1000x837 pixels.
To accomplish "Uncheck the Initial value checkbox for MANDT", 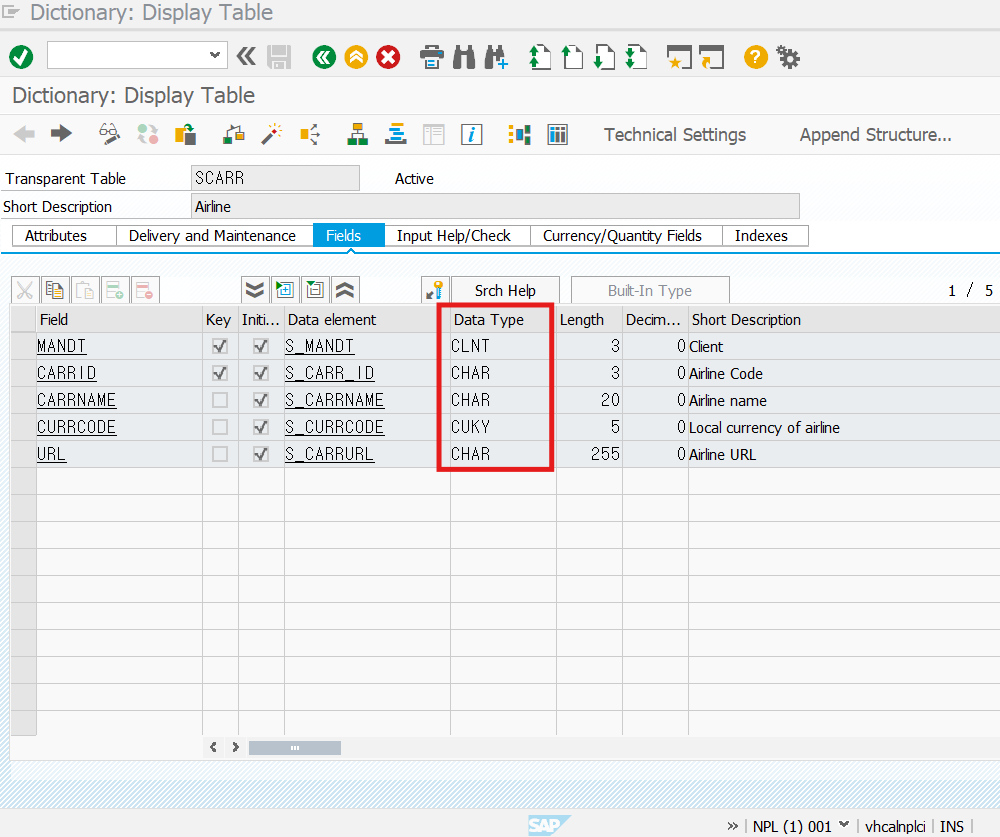I will [x=262, y=345].
